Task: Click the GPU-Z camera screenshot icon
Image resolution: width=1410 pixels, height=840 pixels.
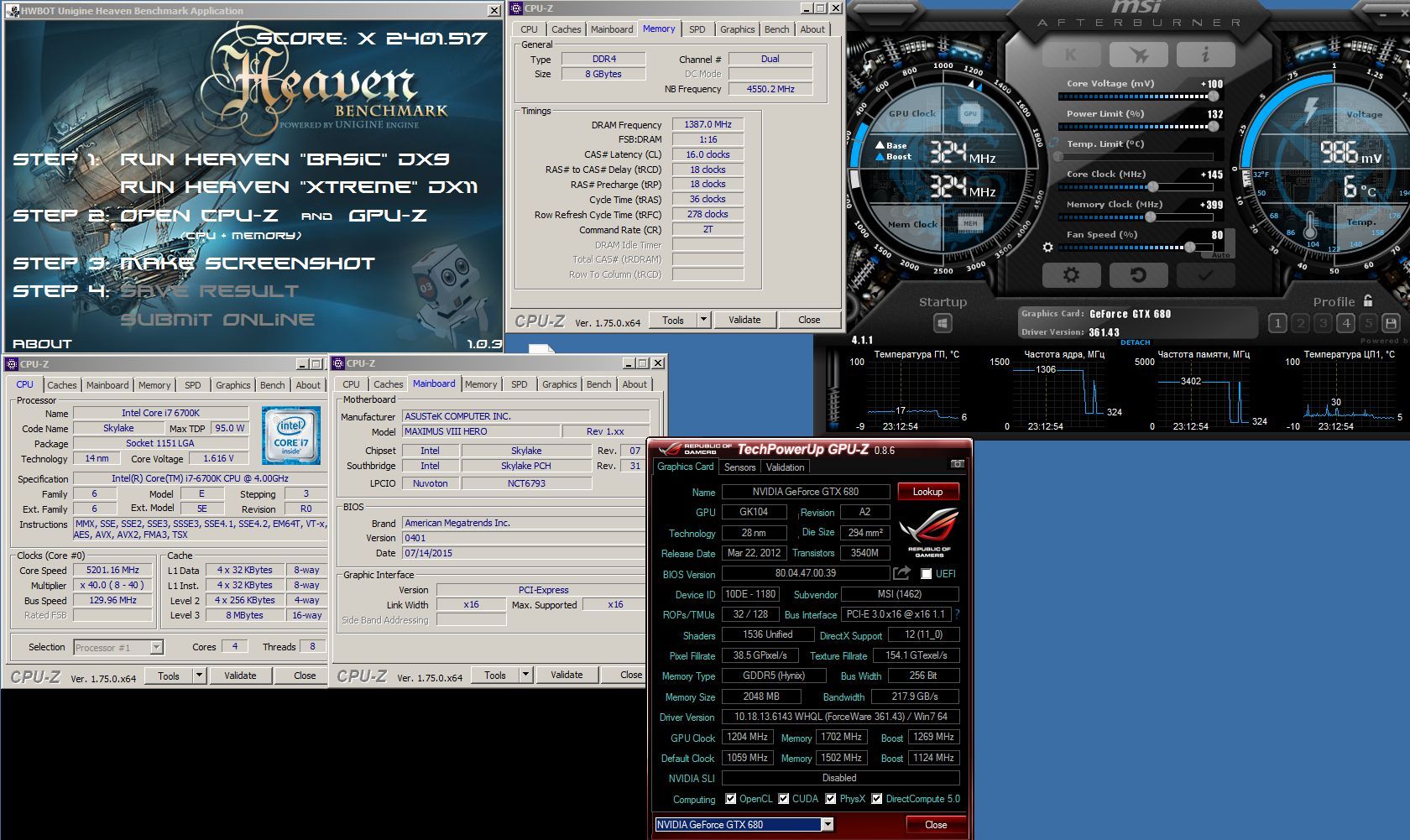Action: 957,464
